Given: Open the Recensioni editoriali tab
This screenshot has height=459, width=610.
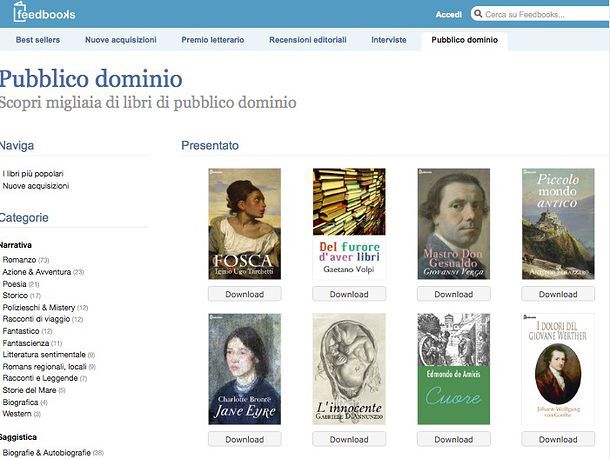Looking at the screenshot, I should (x=308, y=40).
